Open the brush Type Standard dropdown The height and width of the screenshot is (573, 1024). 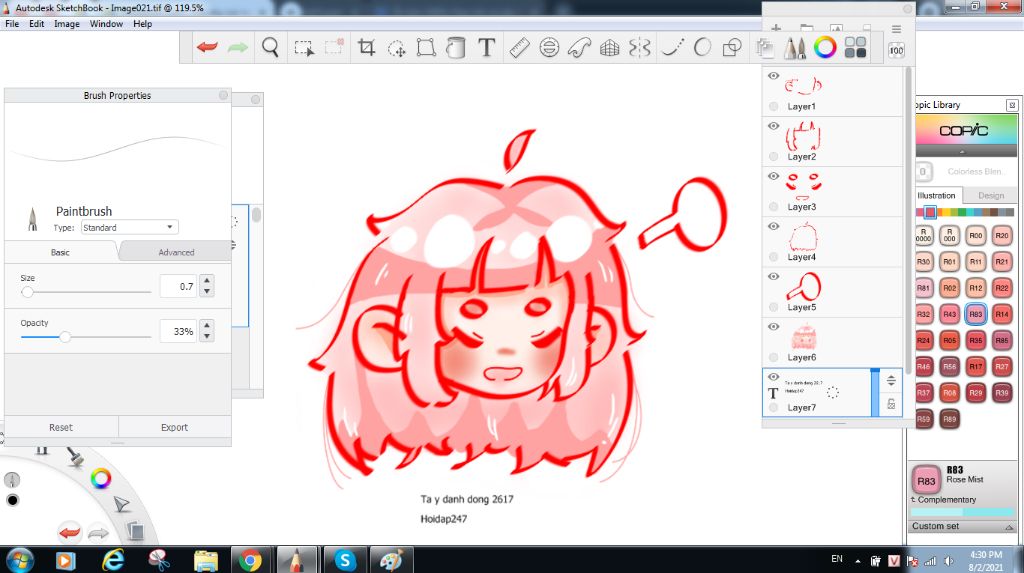129,227
